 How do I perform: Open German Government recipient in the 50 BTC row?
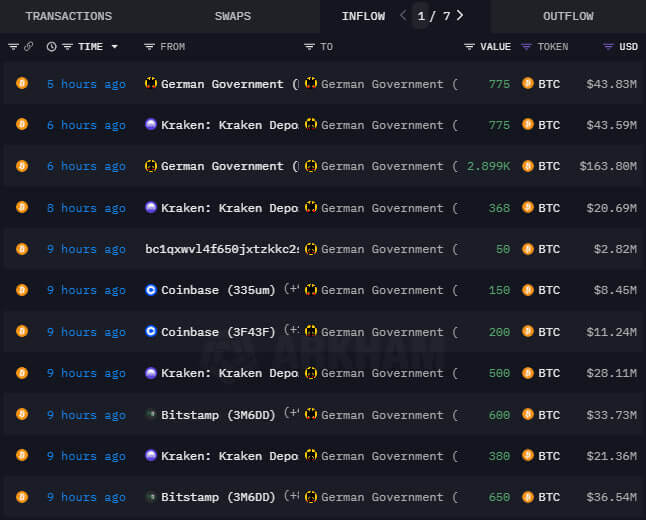(382, 249)
